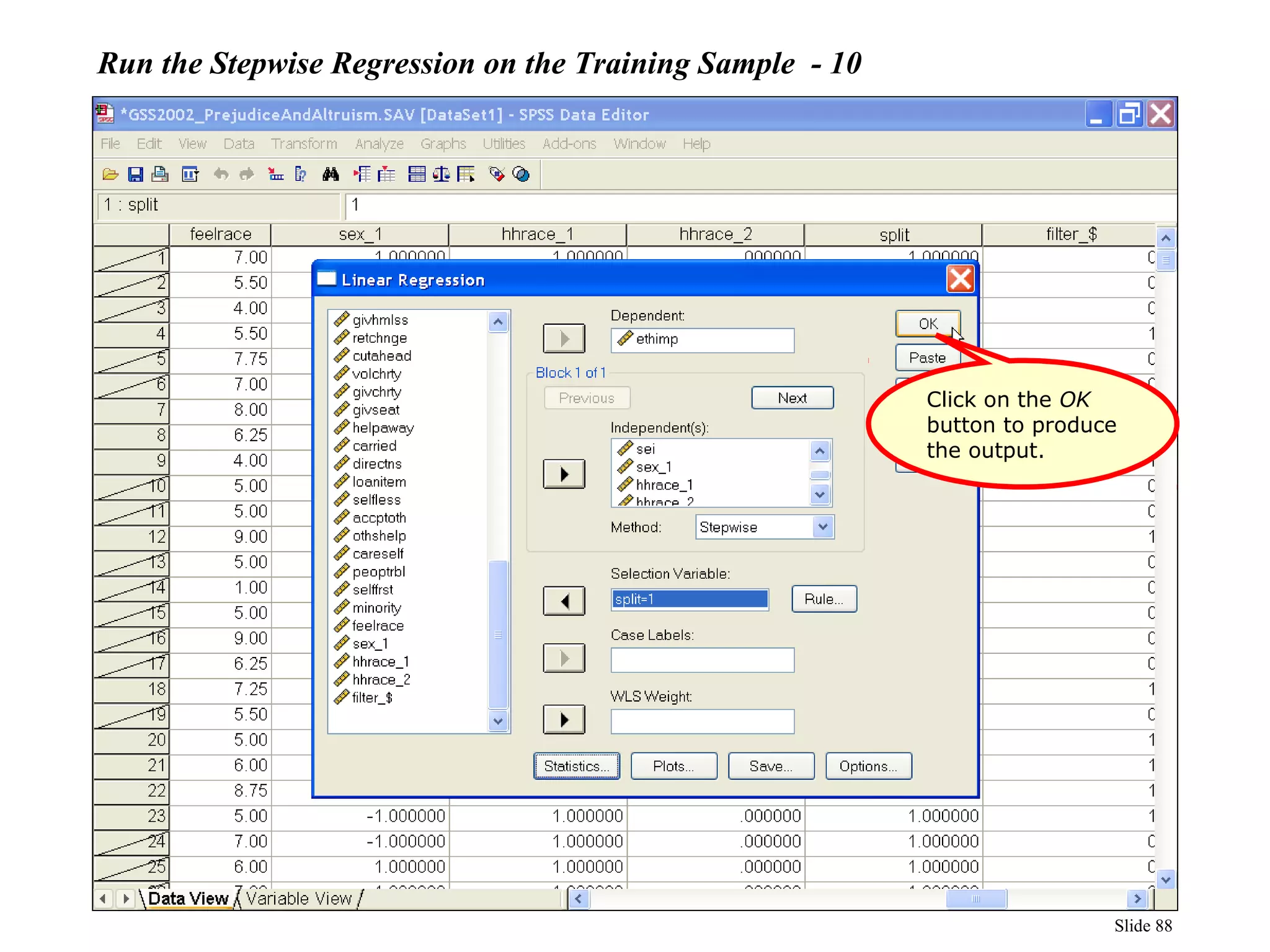Image resolution: width=1270 pixels, height=952 pixels.
Task: Click the Redo arrow icon
Action: [247, 175]
